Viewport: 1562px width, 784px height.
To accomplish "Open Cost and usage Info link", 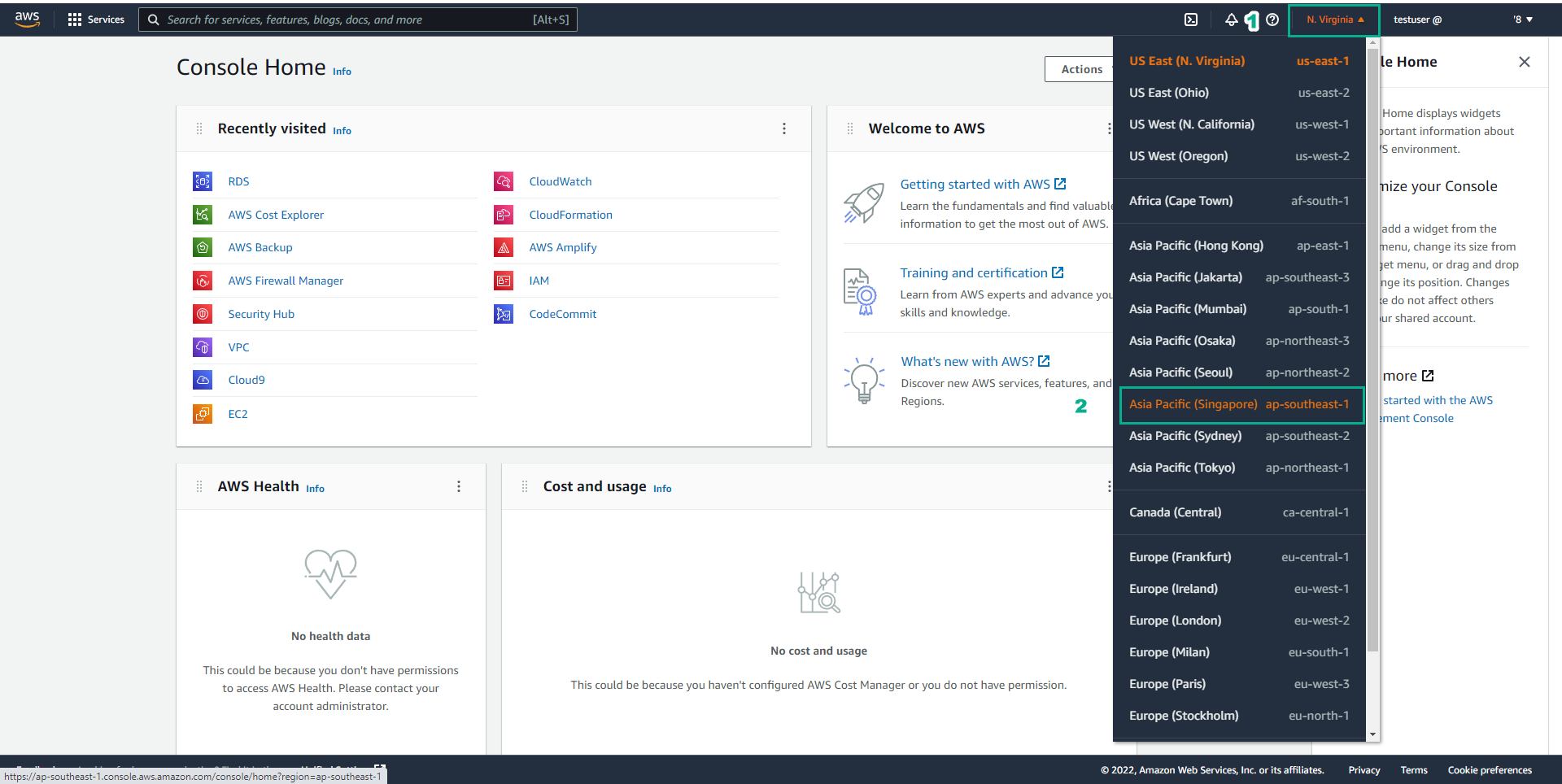I will point(662,489).
